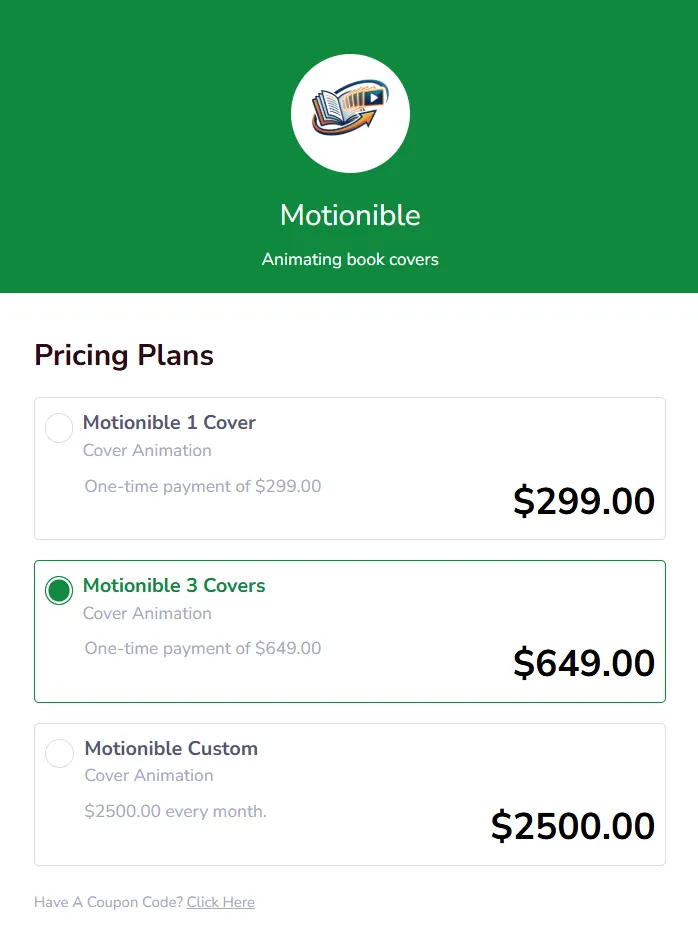The width and height of the screenshot is (698, 927).
Task: Click One-time payment of $299.00 text
Action: click(203, 487)
